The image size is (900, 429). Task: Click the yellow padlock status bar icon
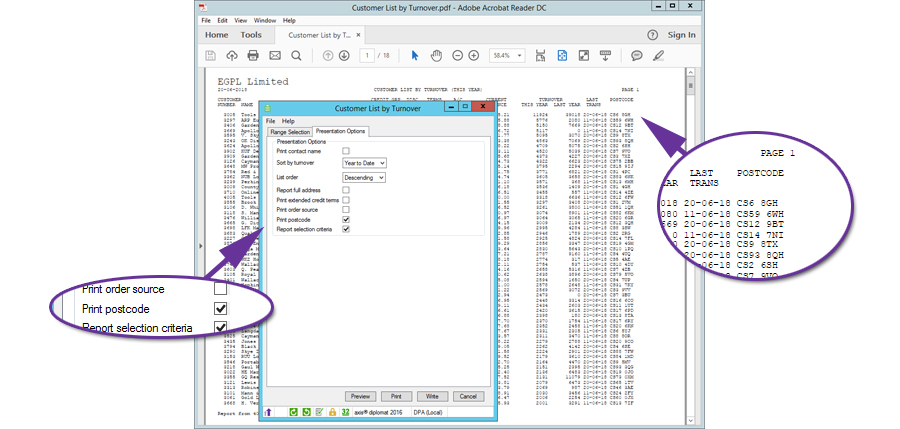[x=332, y=412]
